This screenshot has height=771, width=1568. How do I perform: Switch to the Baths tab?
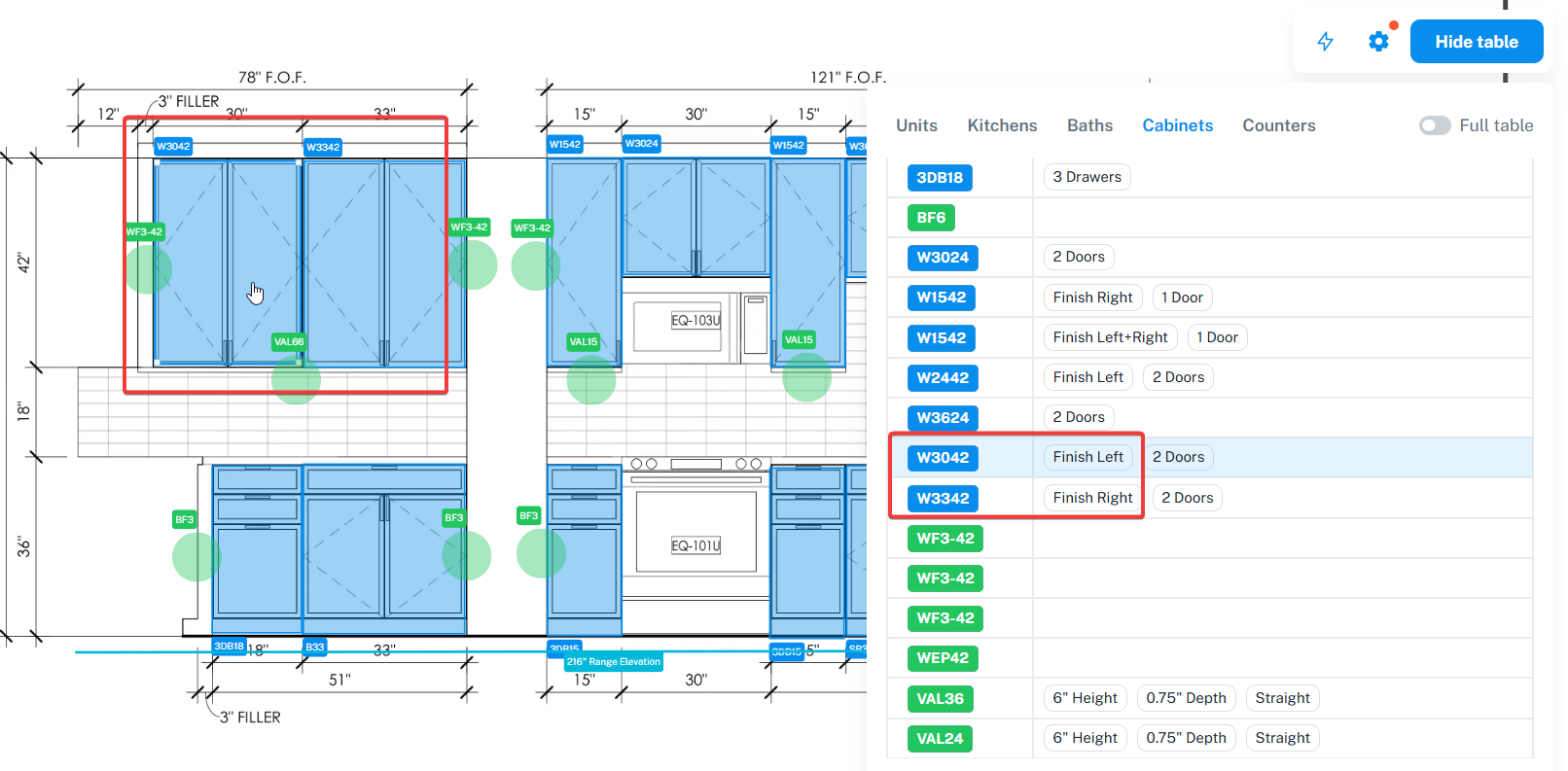pos(1089,125)
